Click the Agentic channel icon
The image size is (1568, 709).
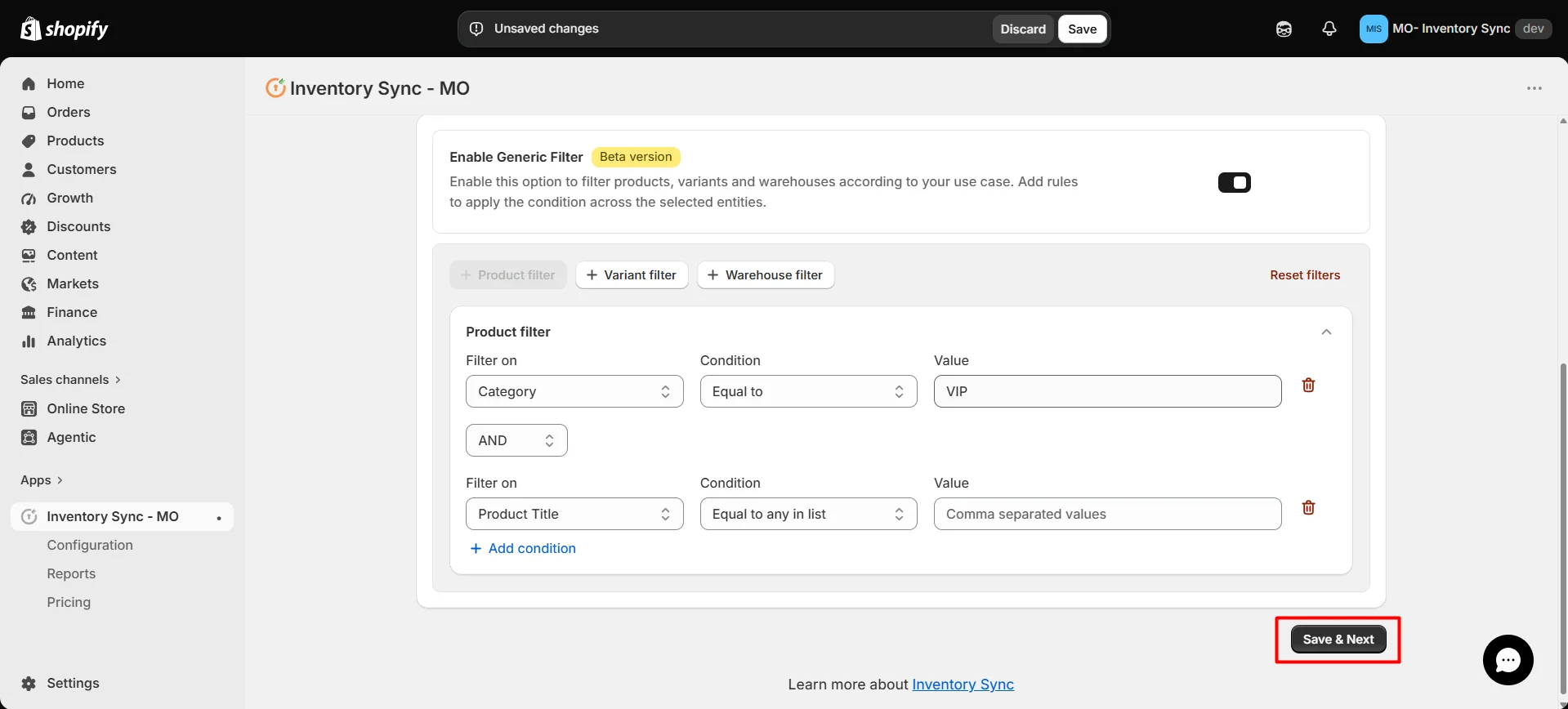(x=29, y=437)
